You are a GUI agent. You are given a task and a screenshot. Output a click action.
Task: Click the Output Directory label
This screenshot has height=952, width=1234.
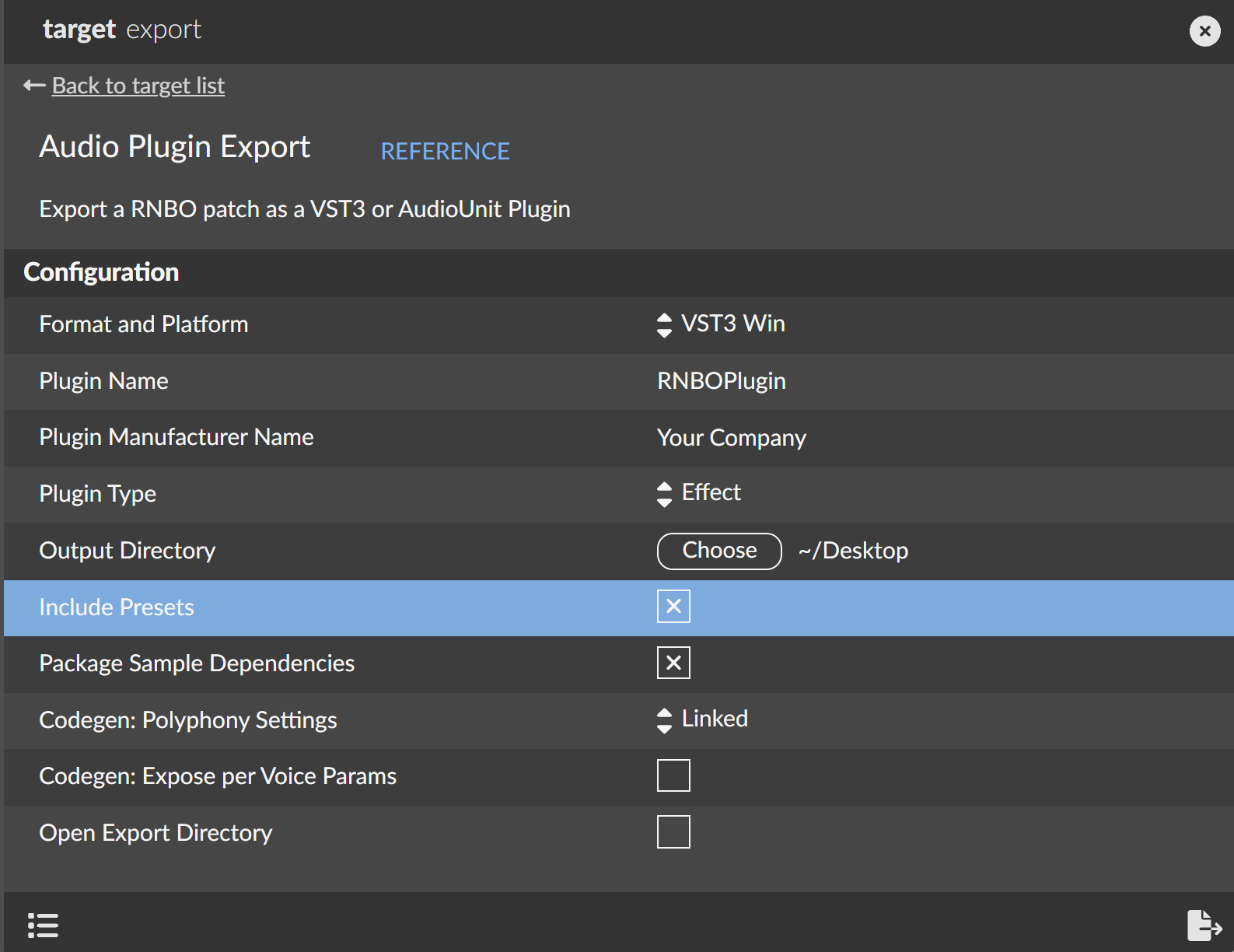click(128, 551)
